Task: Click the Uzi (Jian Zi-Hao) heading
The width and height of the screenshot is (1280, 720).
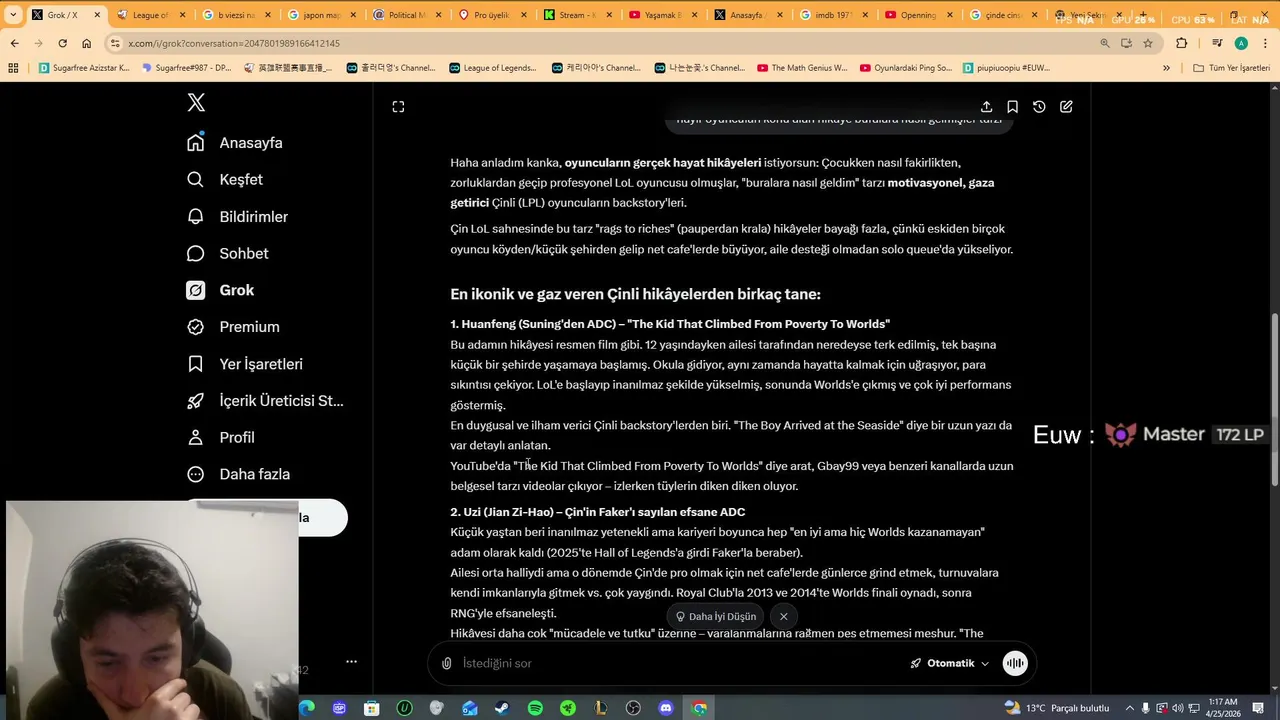Action: (597, 512)
